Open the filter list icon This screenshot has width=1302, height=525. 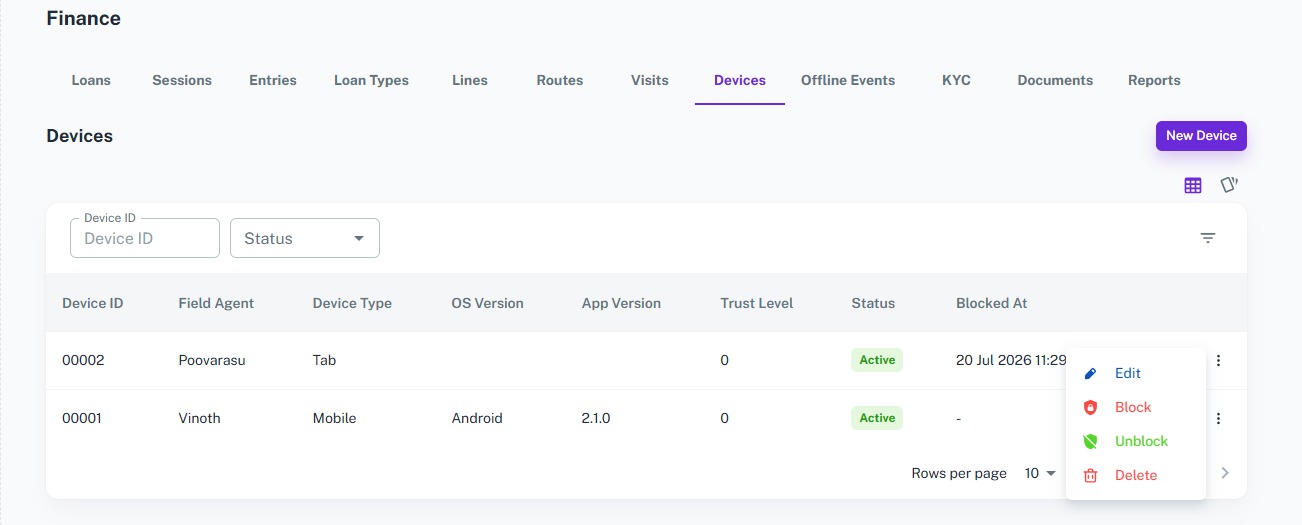click(1208, 238)
